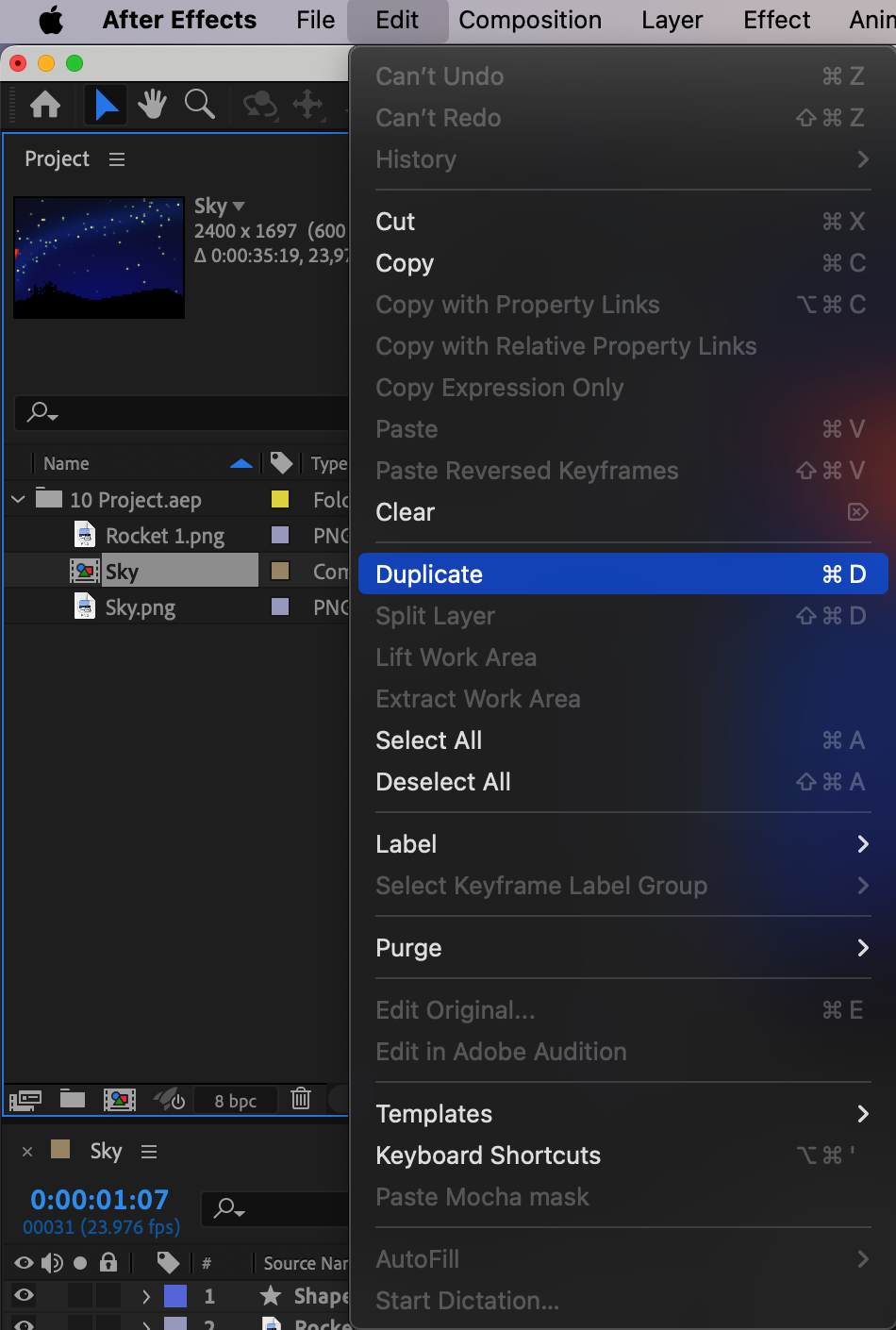Open the Composition menu
This screenshot has height=1330, width=896.
530,20
